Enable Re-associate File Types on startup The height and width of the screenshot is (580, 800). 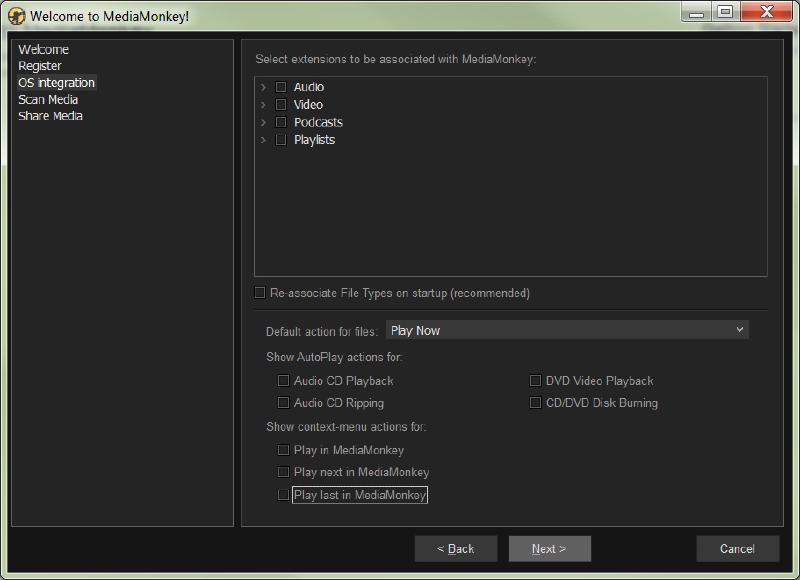pyautogui.click(x=260, y=292)
